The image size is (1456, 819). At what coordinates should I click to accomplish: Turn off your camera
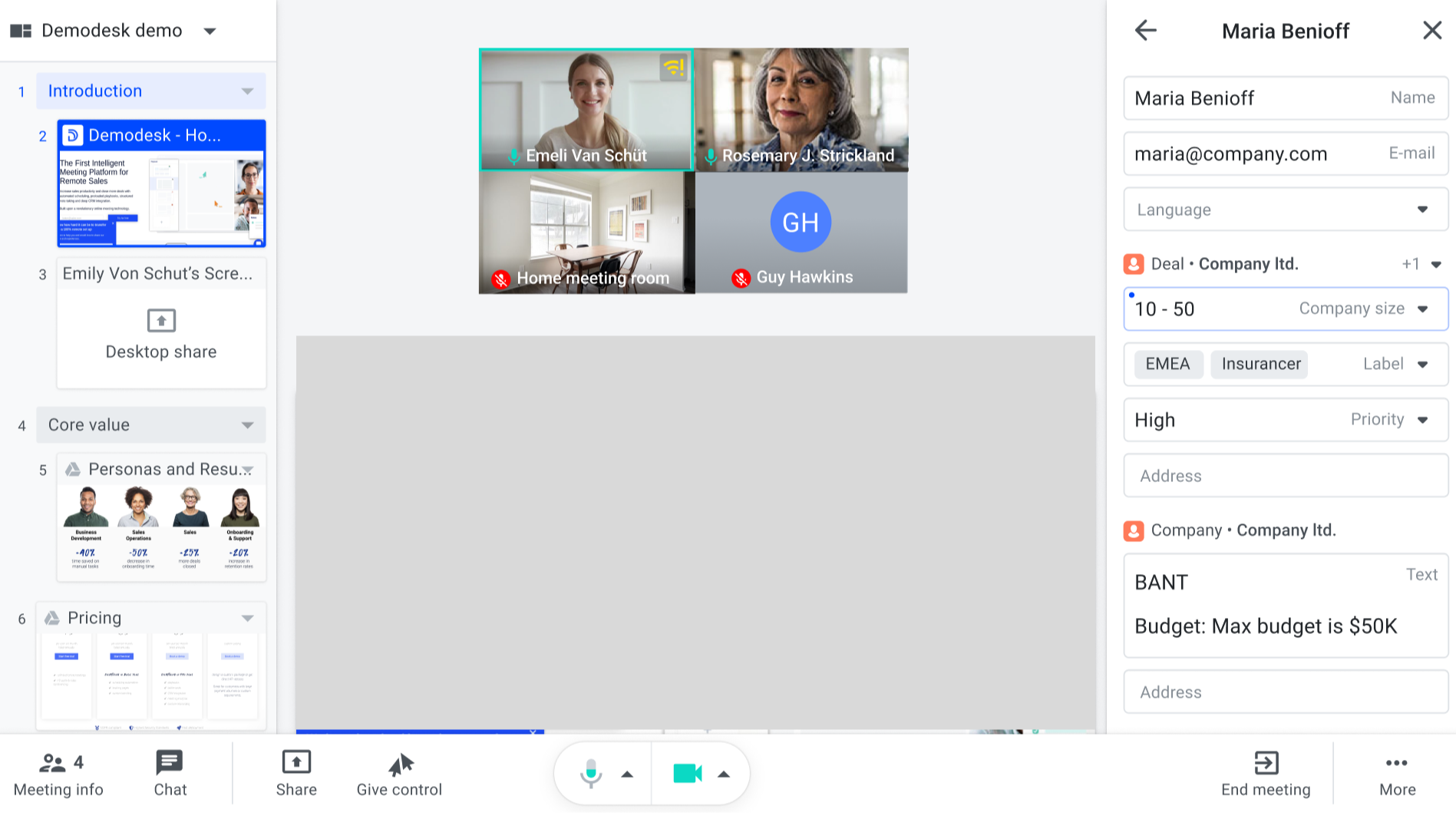point(688,774)
